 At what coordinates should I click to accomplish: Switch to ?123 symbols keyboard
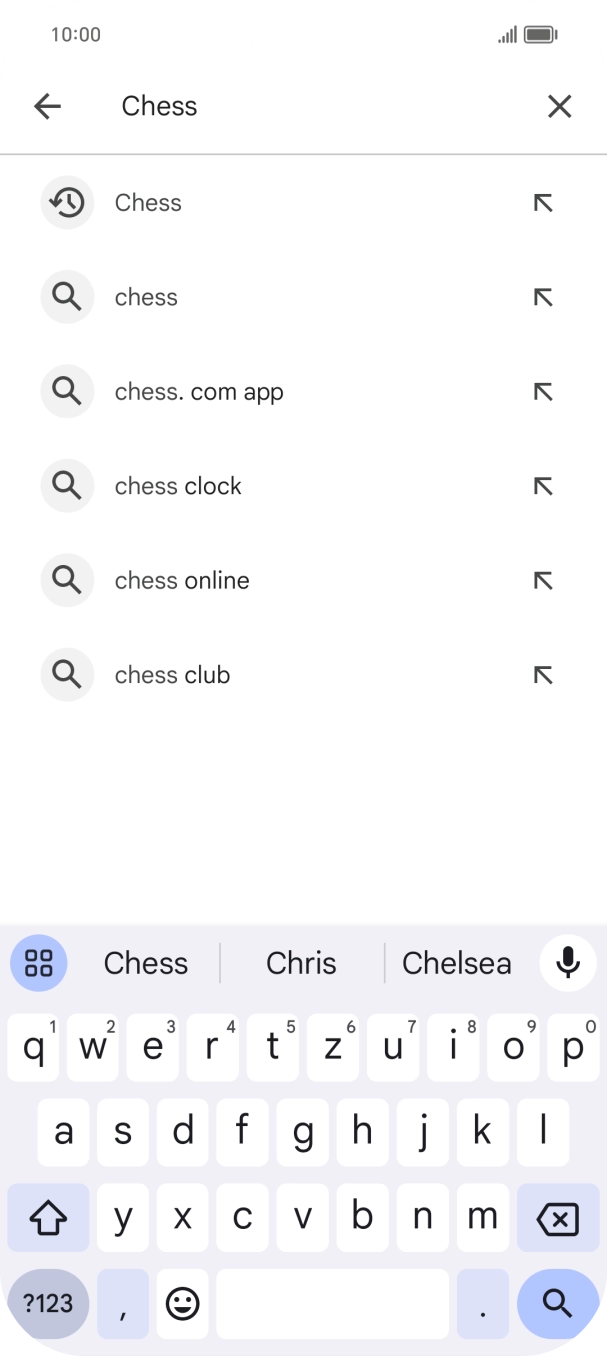coord(48,1303)
